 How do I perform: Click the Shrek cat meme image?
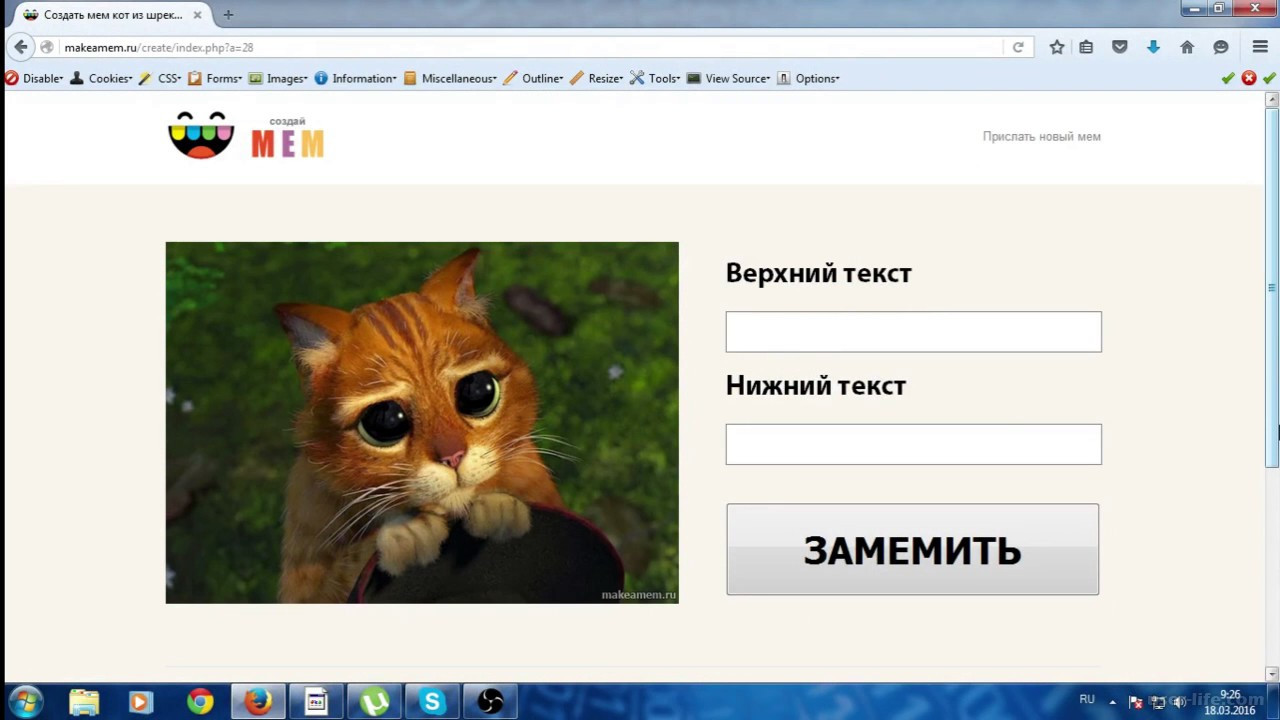pos(422,422)
